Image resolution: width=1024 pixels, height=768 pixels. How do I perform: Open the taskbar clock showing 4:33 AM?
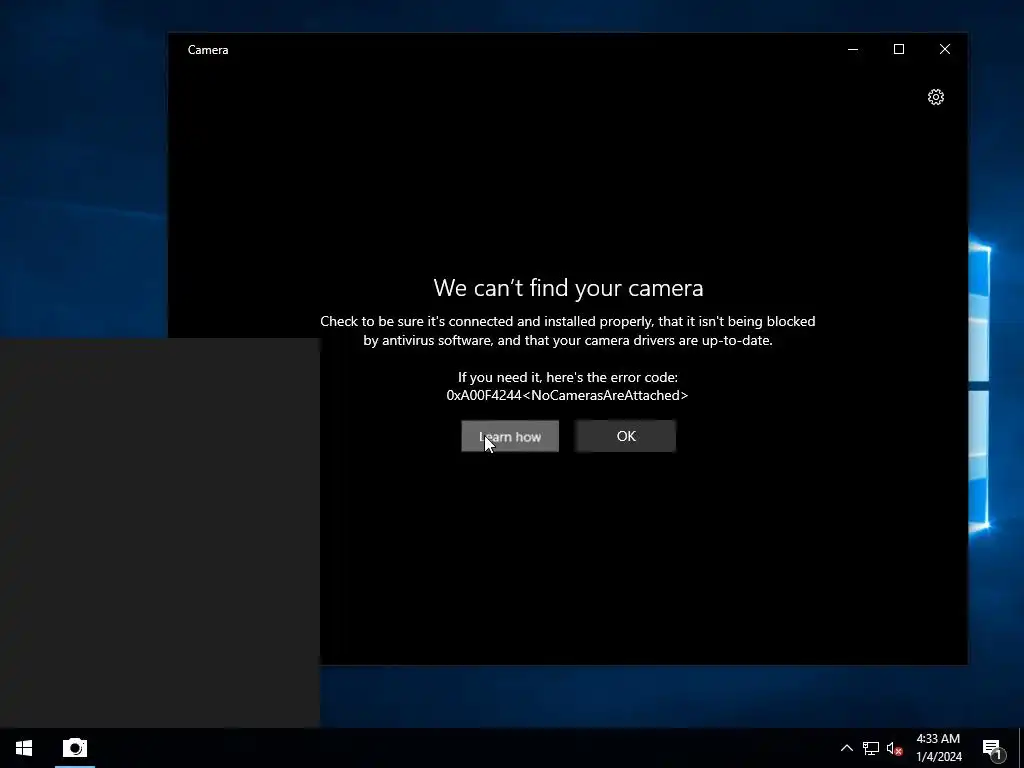[x=938, y=748]
